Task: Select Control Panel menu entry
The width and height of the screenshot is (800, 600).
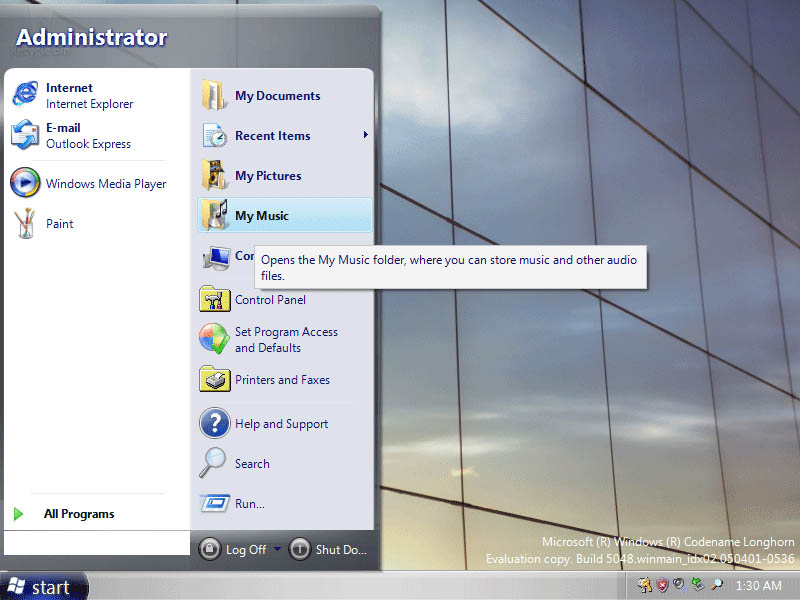Action: (x=285, y=299)
